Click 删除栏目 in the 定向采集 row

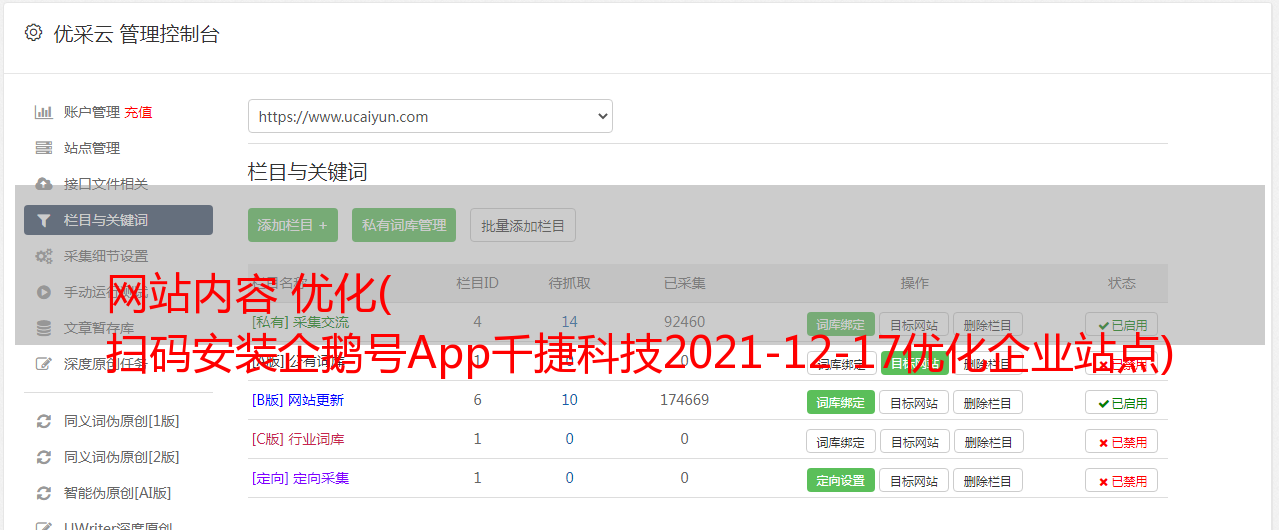(988, 480)
